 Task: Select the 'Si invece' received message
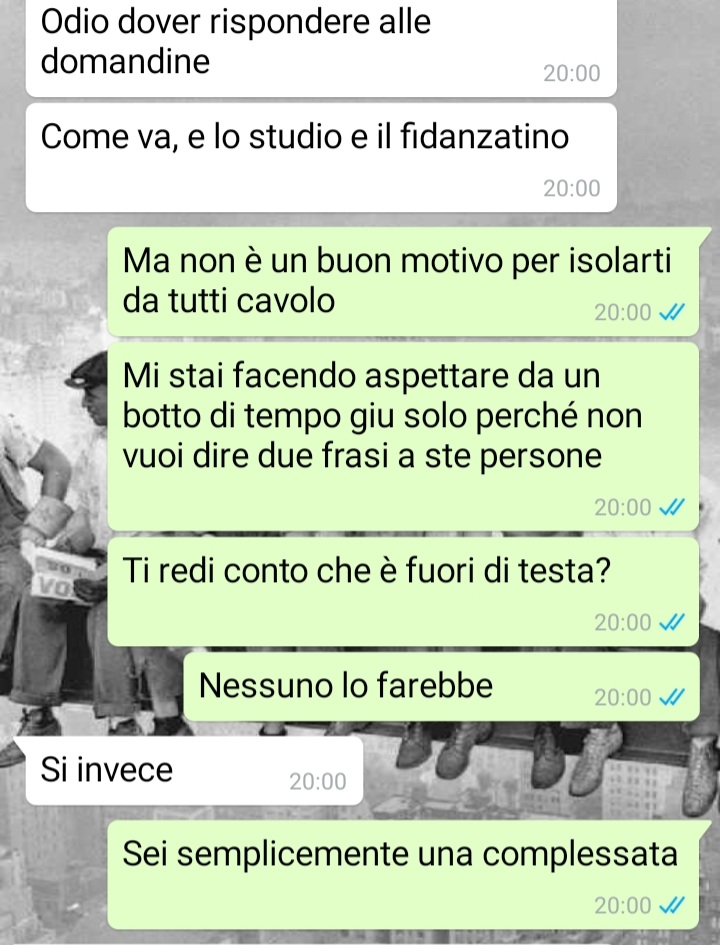(x=194, y=770)
